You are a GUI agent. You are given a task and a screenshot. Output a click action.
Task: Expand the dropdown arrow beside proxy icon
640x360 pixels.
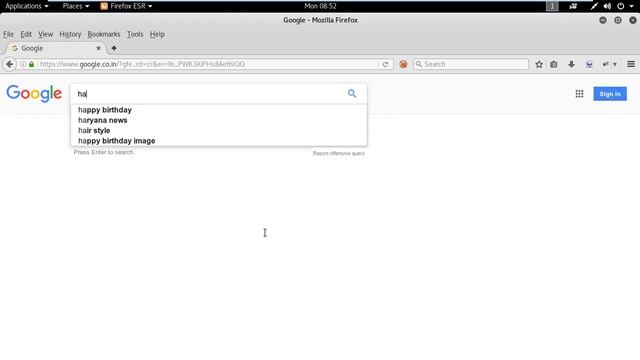(615, 64)
